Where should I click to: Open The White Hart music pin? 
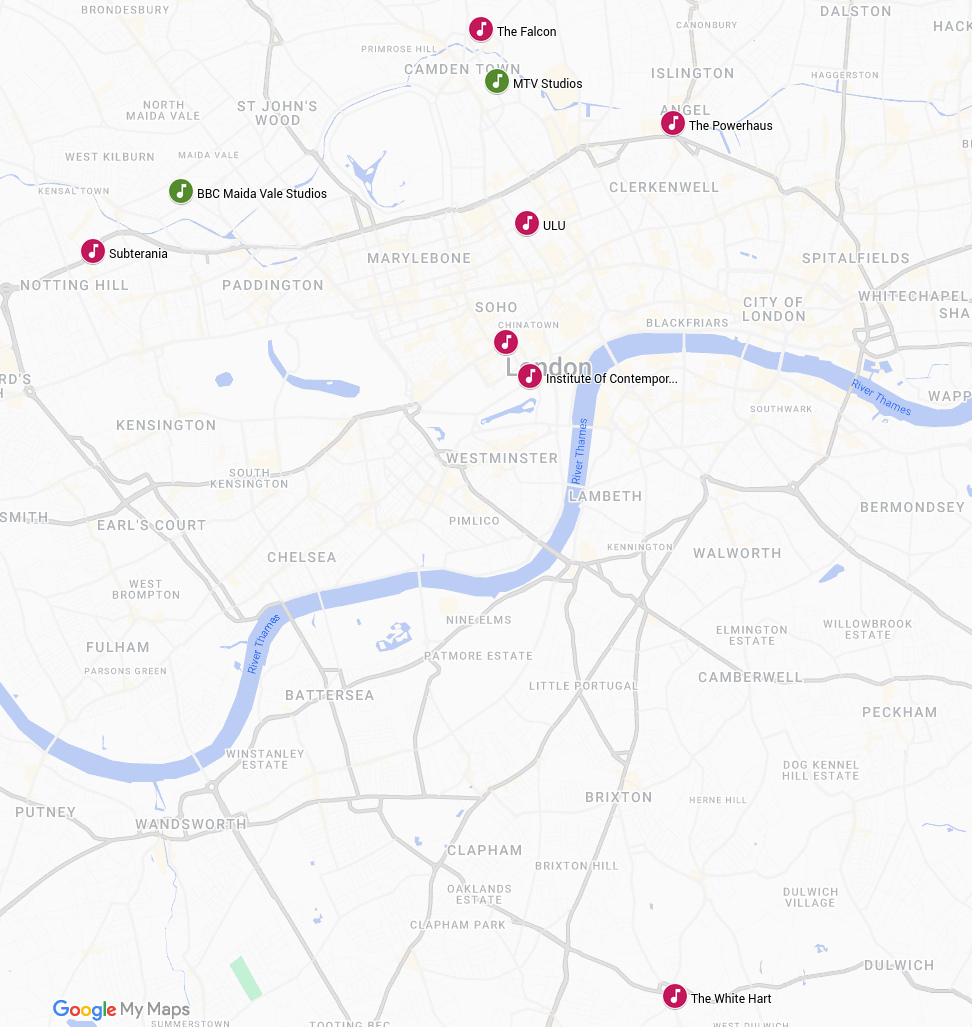(x=675, y=996)
